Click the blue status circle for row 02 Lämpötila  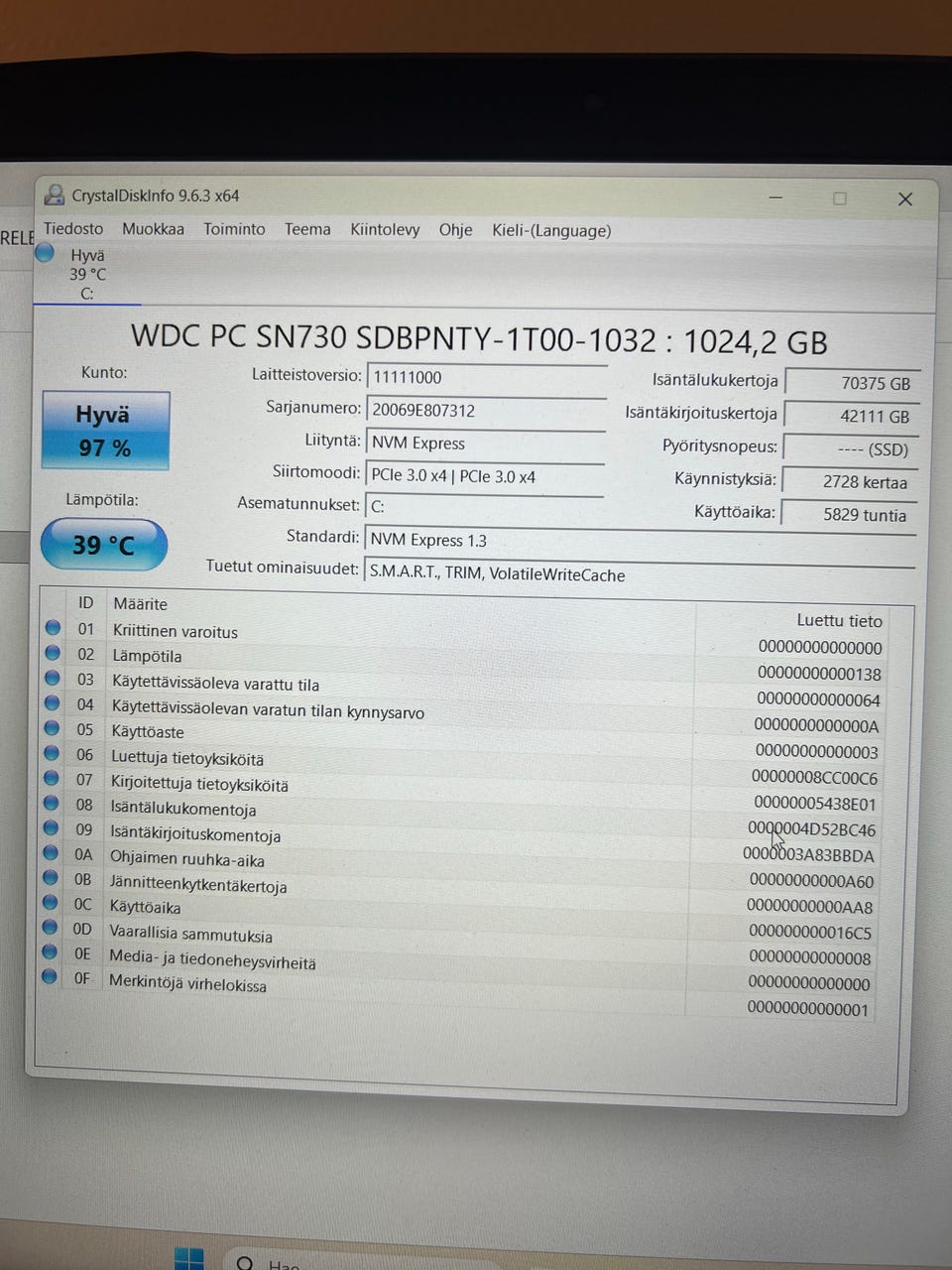click(54, 653)
